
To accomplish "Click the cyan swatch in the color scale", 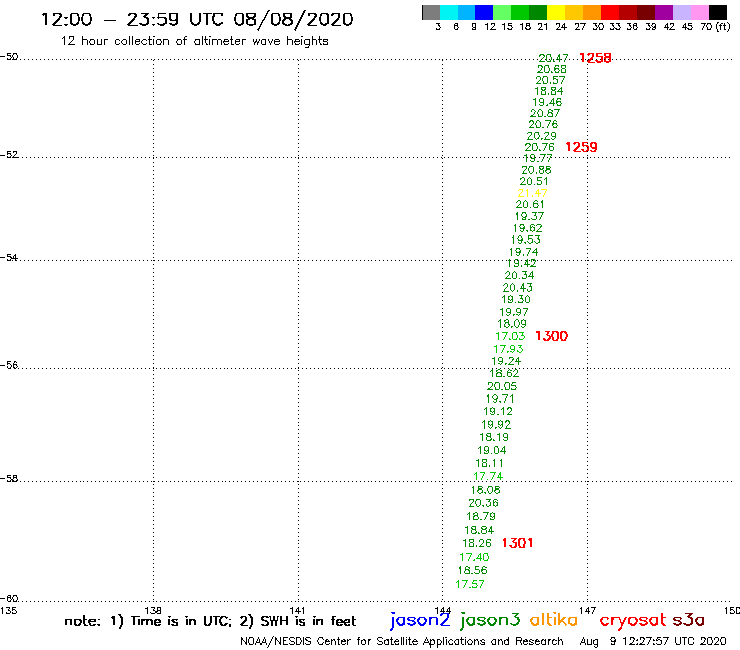I will coord(448,12).
